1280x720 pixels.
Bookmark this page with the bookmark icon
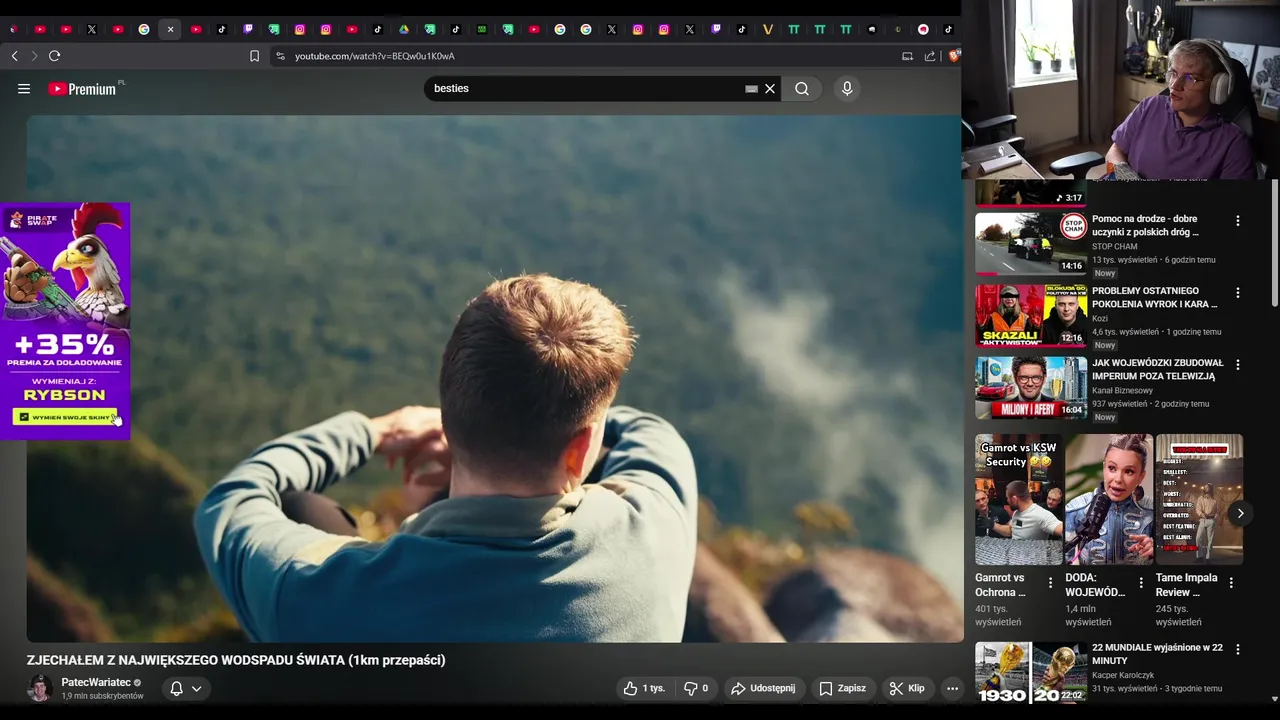(x=254, y=56)
